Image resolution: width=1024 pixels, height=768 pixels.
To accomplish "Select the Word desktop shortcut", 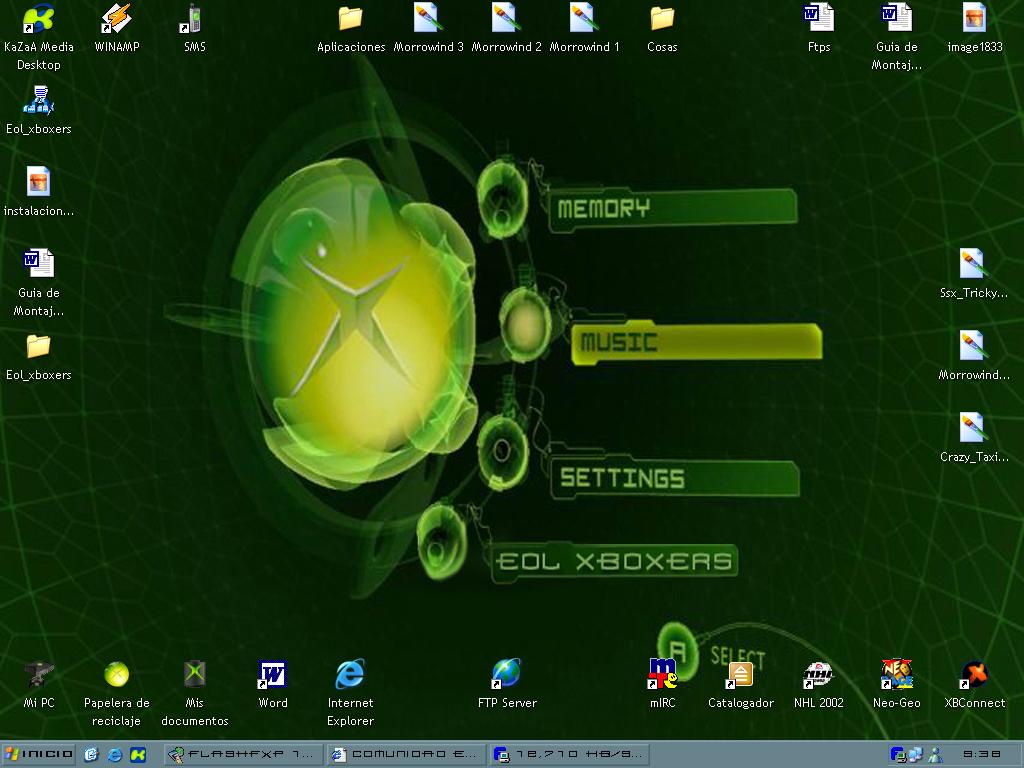I will coord(272,675).
